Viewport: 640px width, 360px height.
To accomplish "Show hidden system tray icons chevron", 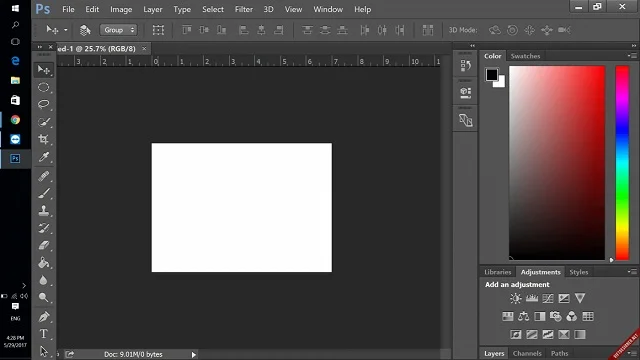I will point(24,285).
